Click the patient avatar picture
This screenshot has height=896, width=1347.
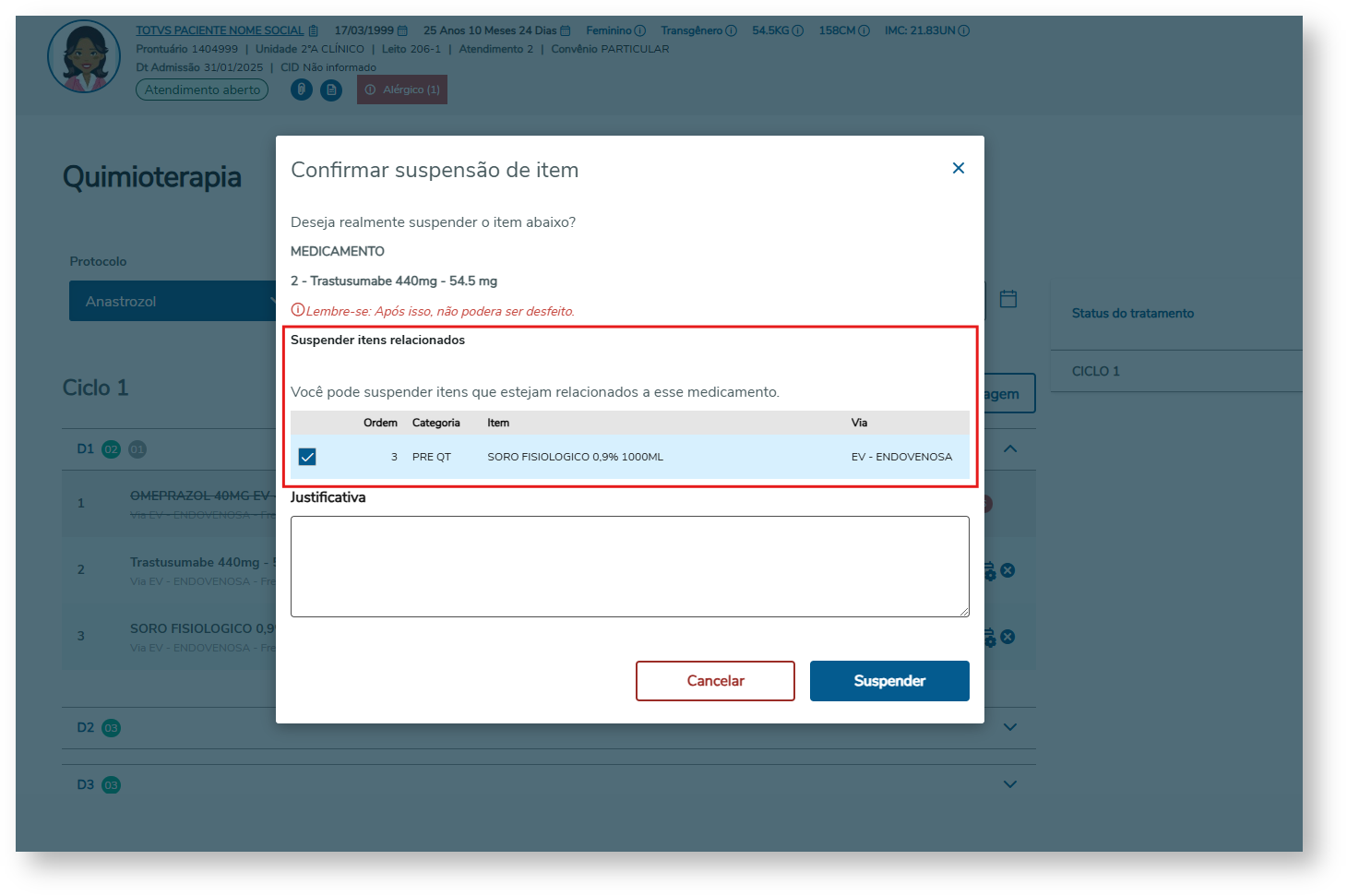pyautogui.click(x=84, y=56)
